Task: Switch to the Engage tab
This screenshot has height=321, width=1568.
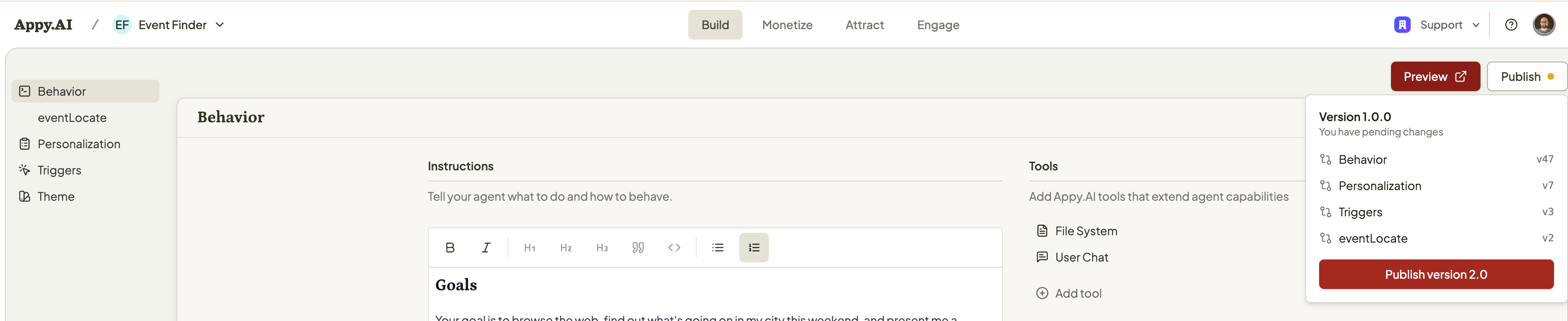Action: pyautogui.click(x=937, y=25)
